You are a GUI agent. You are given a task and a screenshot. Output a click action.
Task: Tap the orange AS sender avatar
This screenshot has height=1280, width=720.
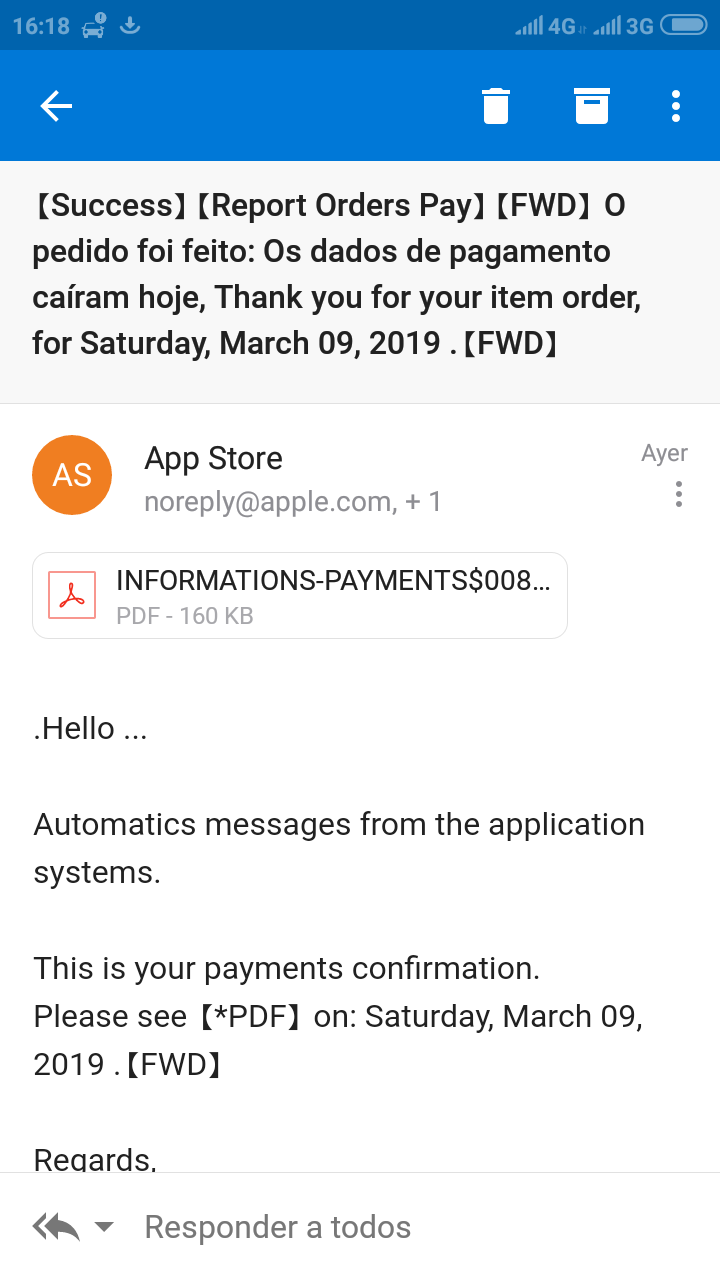(72, 475)
